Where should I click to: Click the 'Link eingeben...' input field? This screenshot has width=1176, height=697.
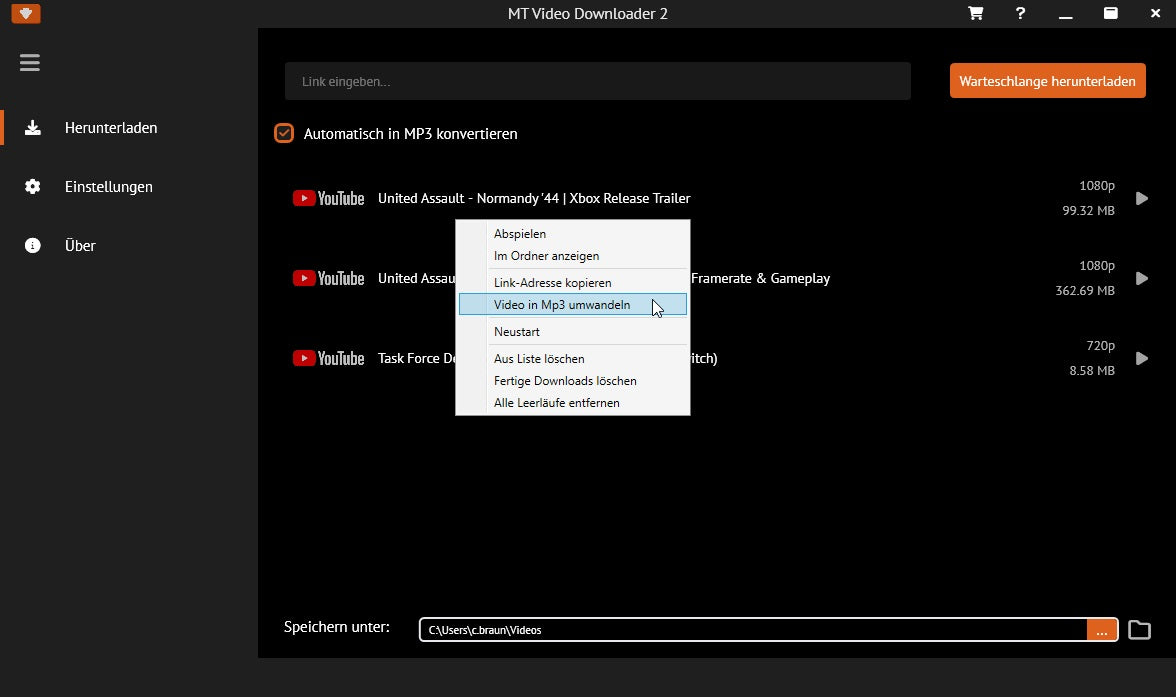pos(597,81)
